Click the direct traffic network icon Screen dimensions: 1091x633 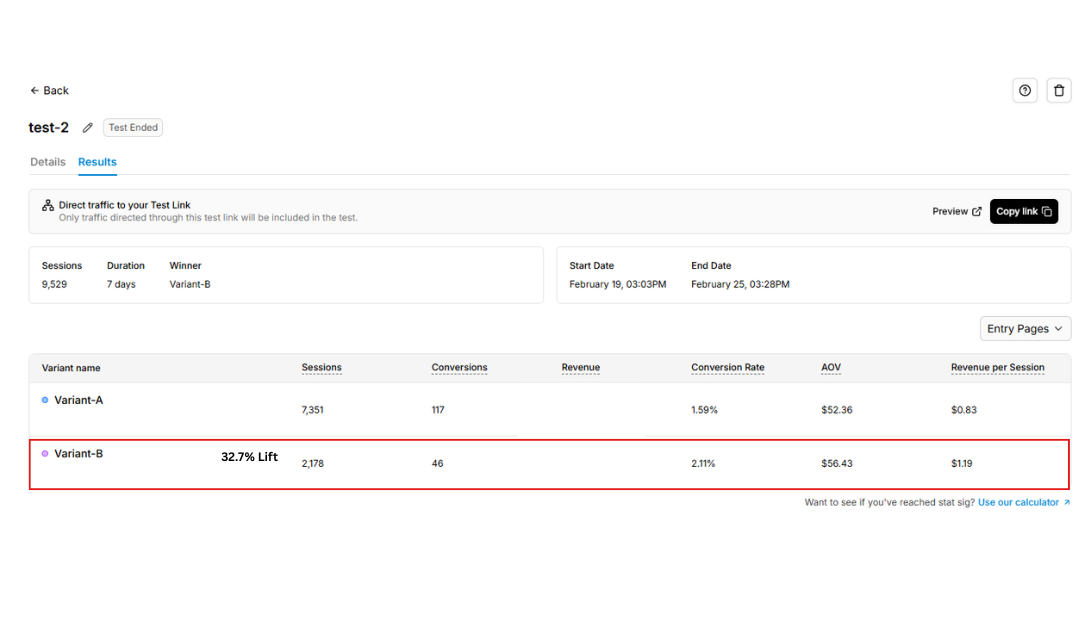47,205
